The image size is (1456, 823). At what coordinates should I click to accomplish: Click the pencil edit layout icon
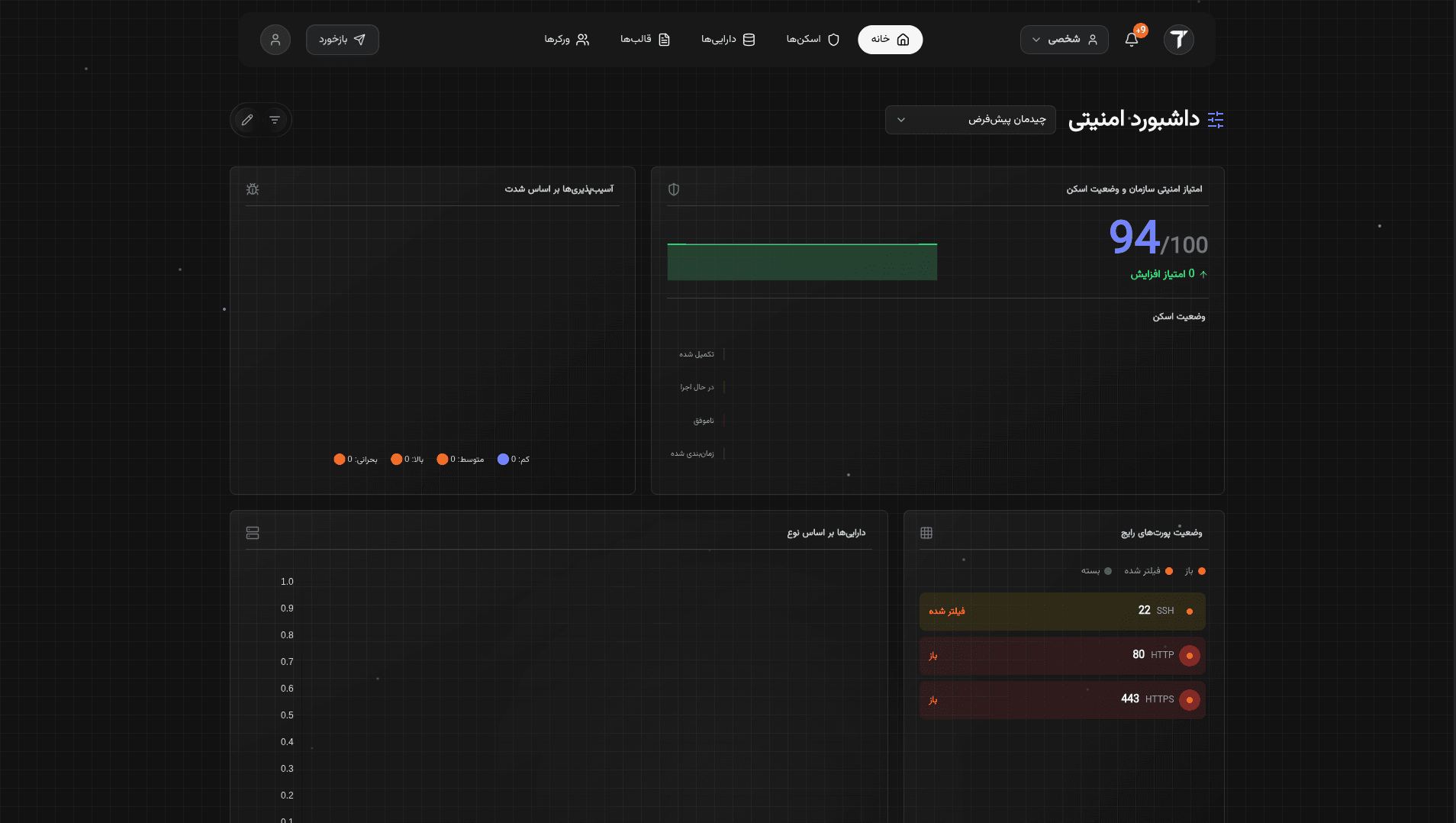click(x=247, y=120)
